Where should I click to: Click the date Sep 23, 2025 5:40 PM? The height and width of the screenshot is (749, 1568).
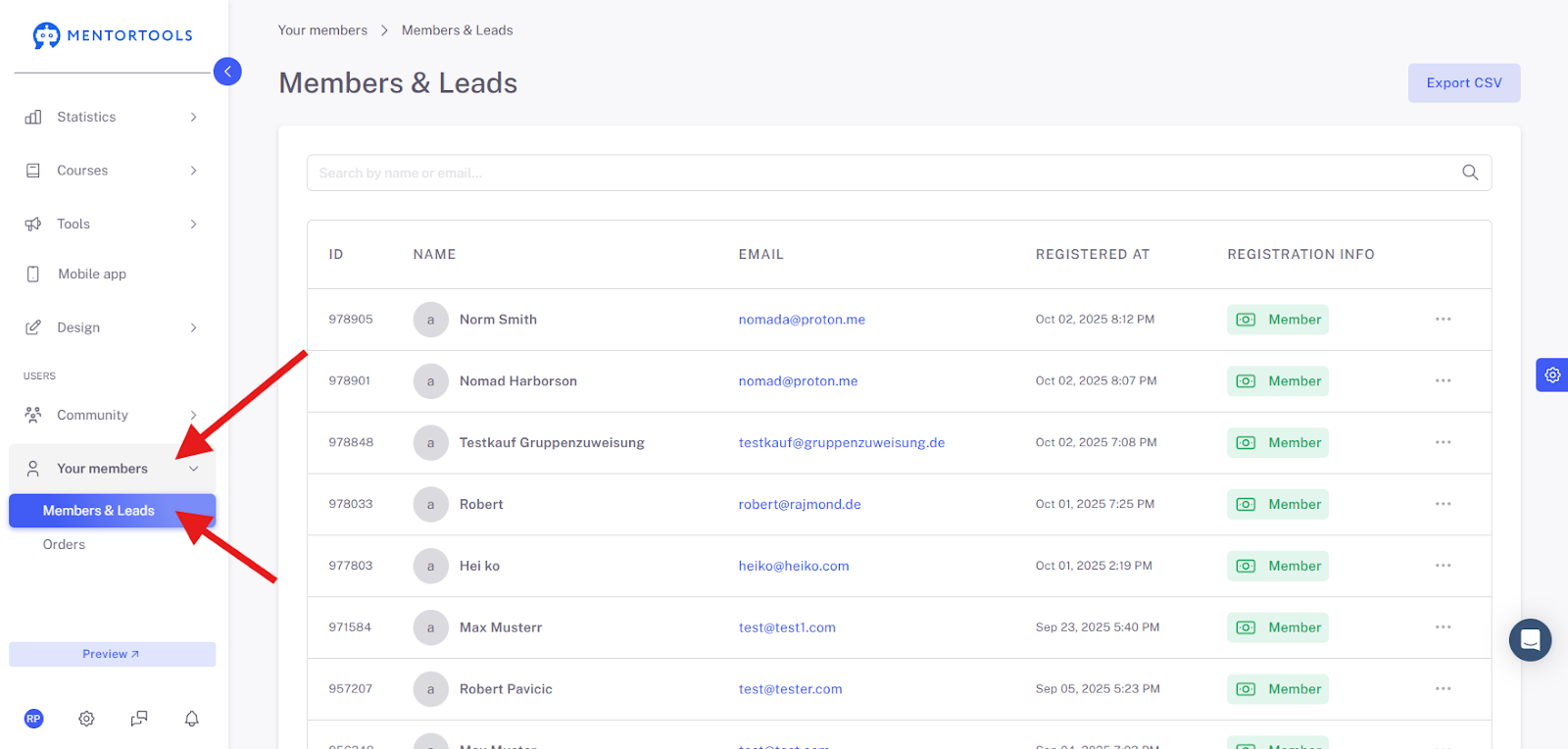pos(1098,627)
